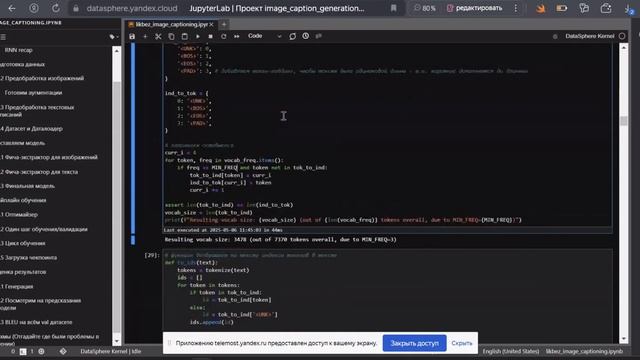This screenshot has width=640, height=360.
Task: Restart the kernel
Action: coord(224,36)
